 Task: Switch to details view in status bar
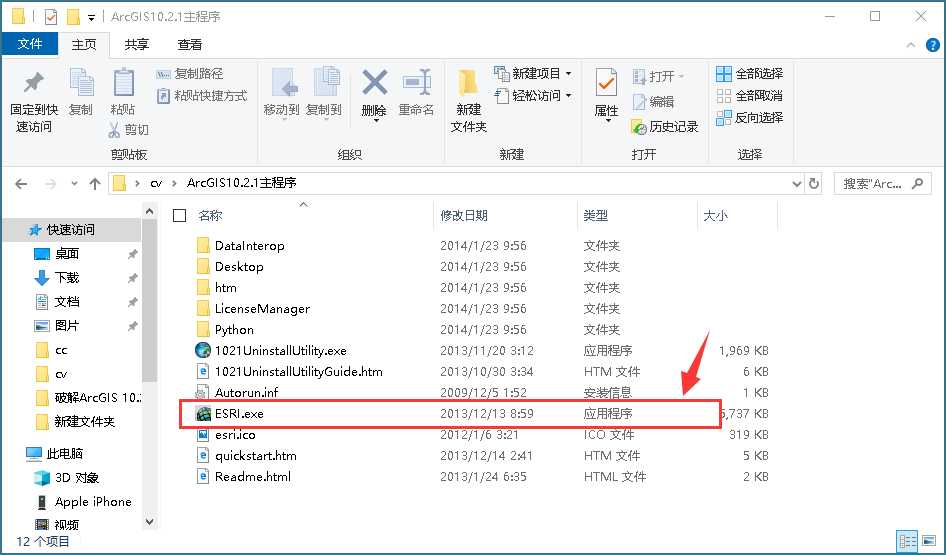coord(907,541)
